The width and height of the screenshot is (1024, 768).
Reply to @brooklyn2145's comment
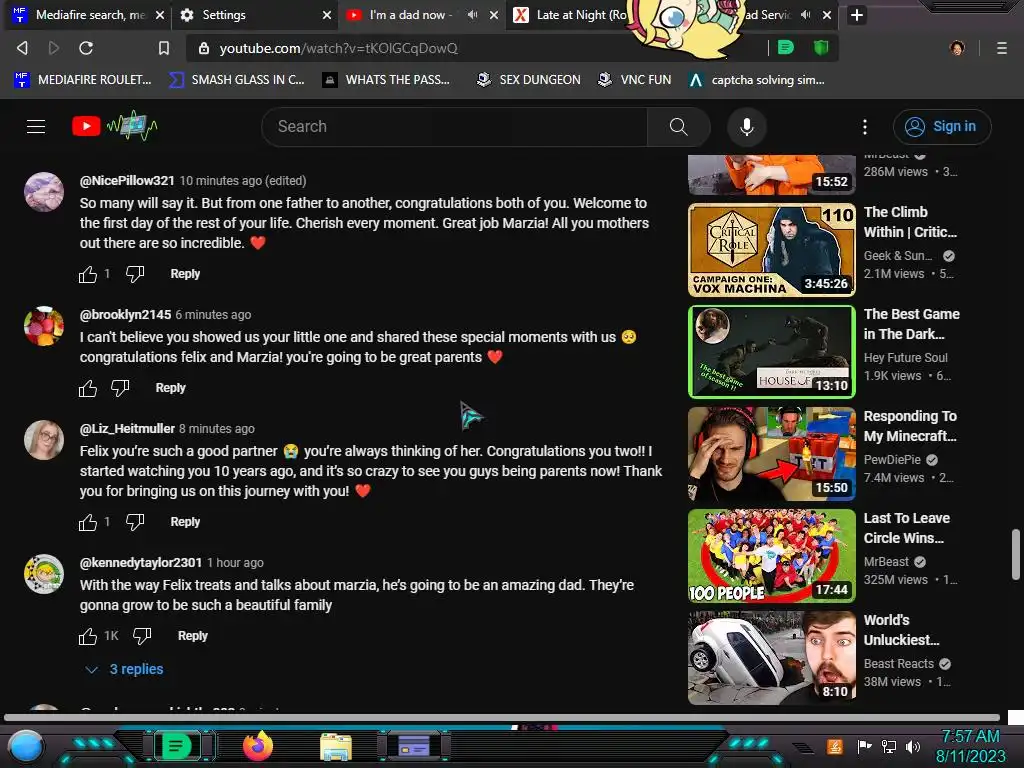(x=170, y=388)
